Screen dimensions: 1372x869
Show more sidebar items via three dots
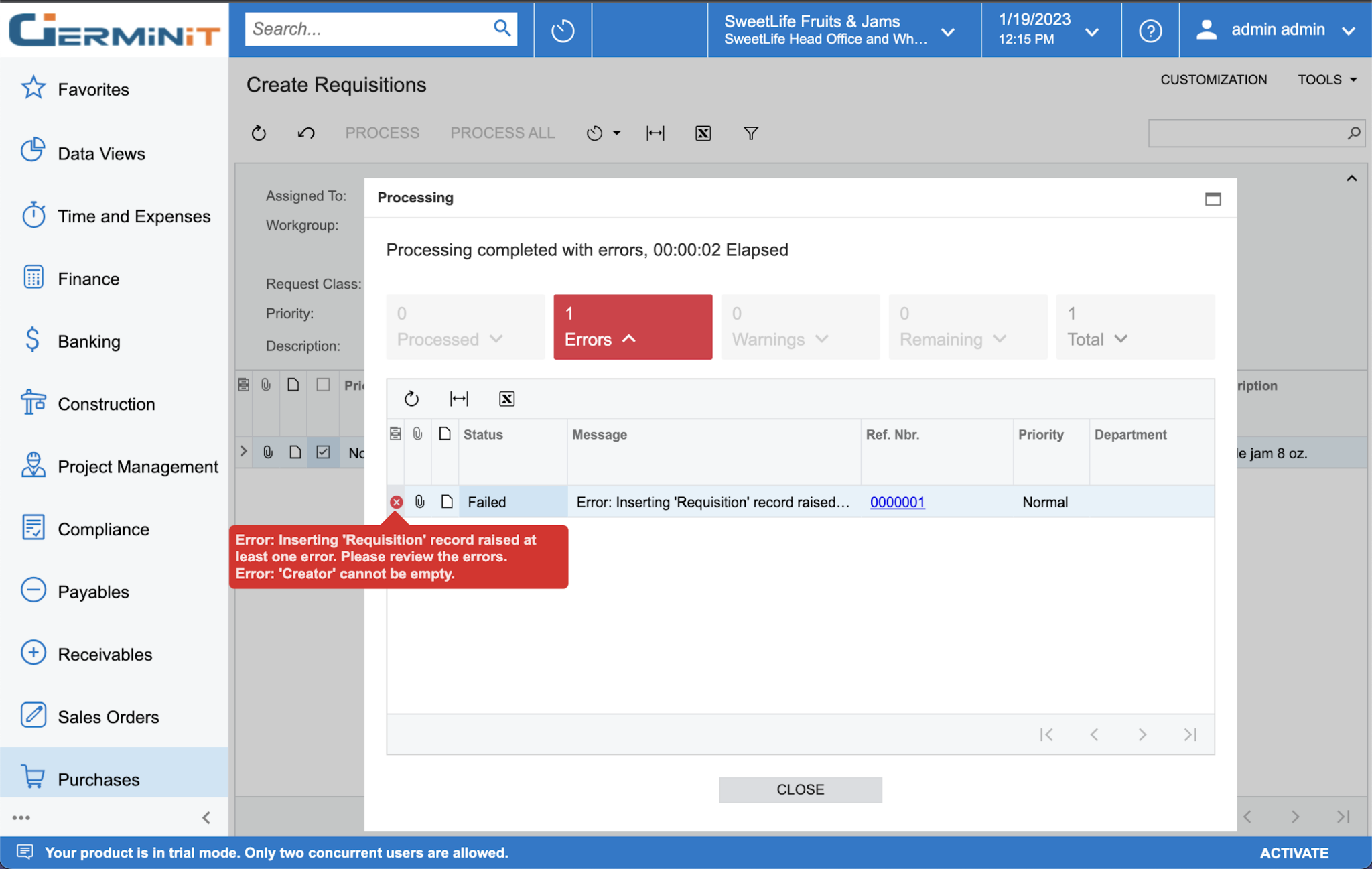(21, 817)
